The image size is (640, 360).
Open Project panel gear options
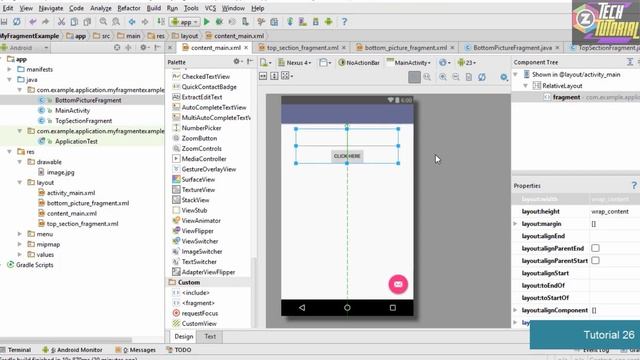coord(144,48)
